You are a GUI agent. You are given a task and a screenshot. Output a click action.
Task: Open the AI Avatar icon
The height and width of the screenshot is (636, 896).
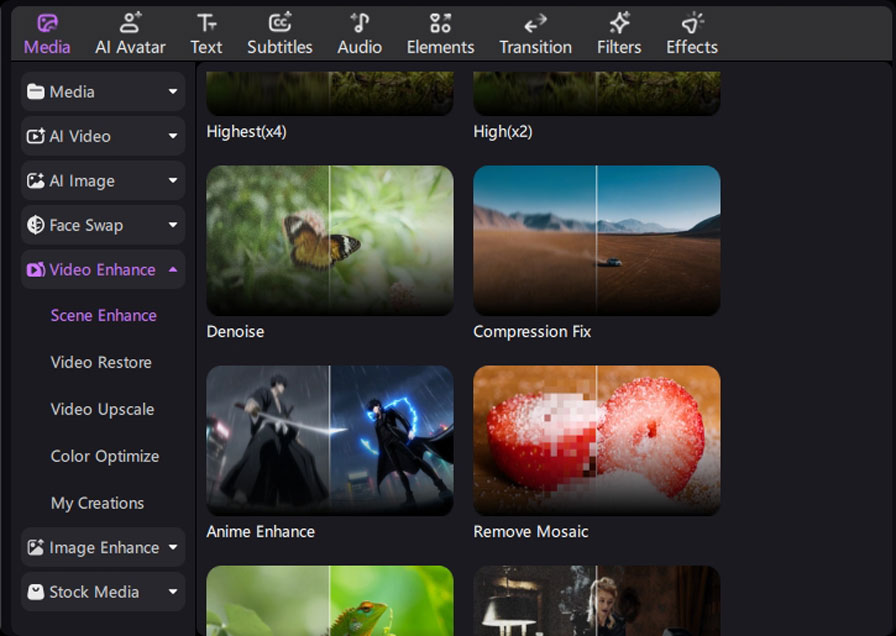(130, 23)
